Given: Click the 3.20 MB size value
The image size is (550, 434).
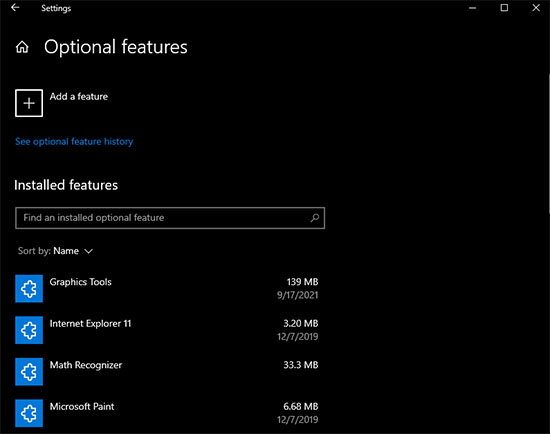Looking at the screenshot, I should (301, 323).
